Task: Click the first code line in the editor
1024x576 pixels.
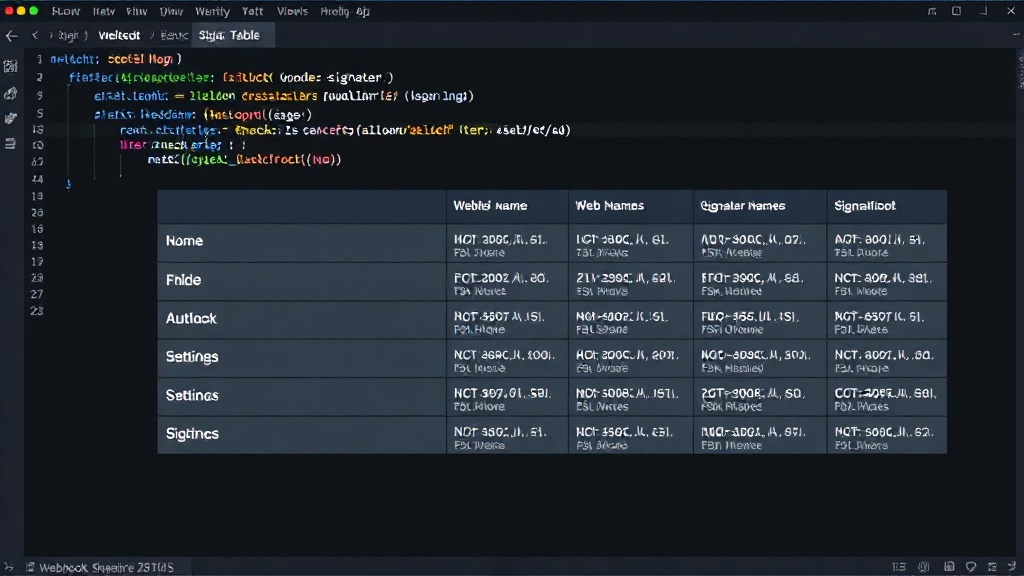Action: (116, 59)
